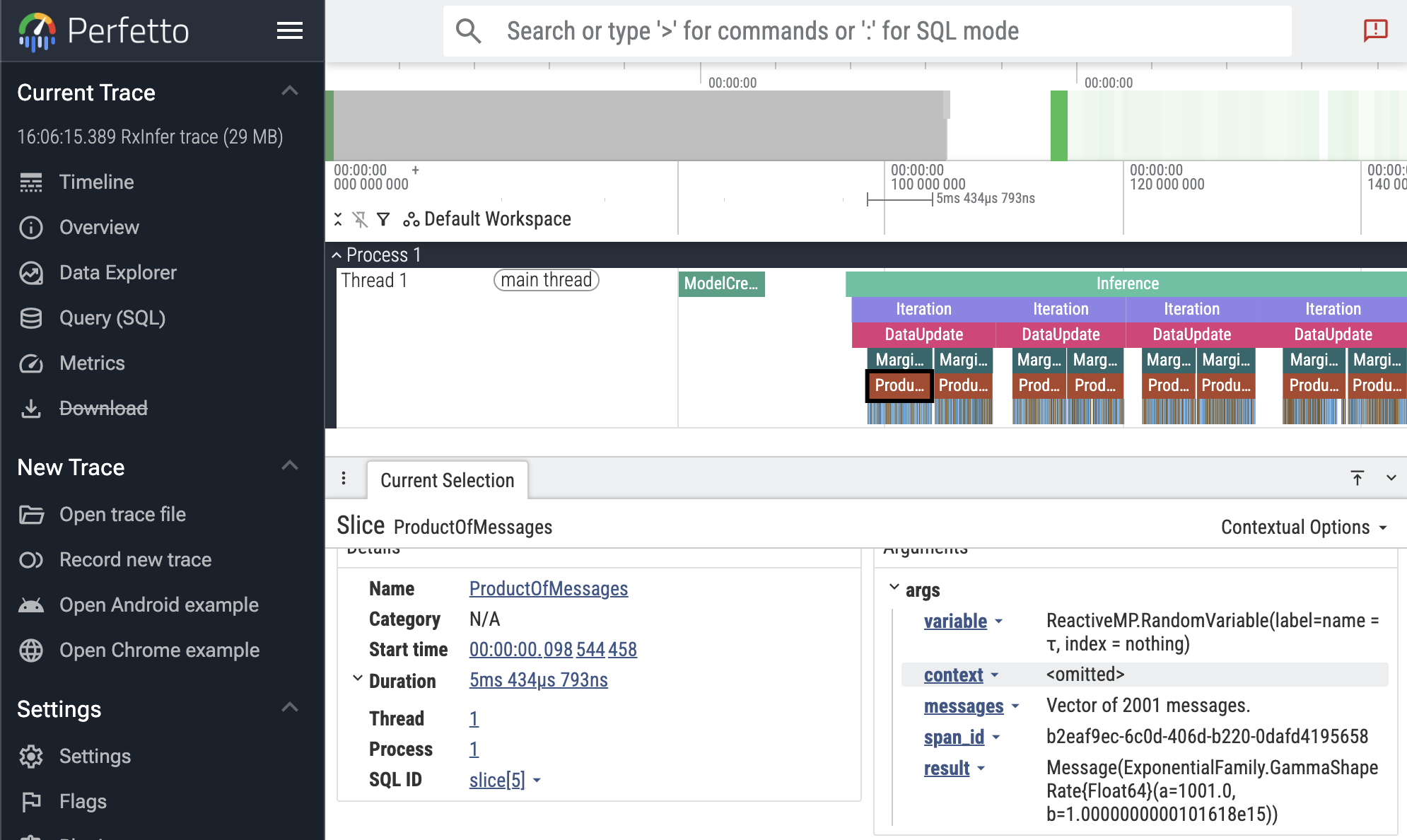Click the Open trace file folder icon
The height and width of the screenshot is (840, 1407).
point(31,515)
